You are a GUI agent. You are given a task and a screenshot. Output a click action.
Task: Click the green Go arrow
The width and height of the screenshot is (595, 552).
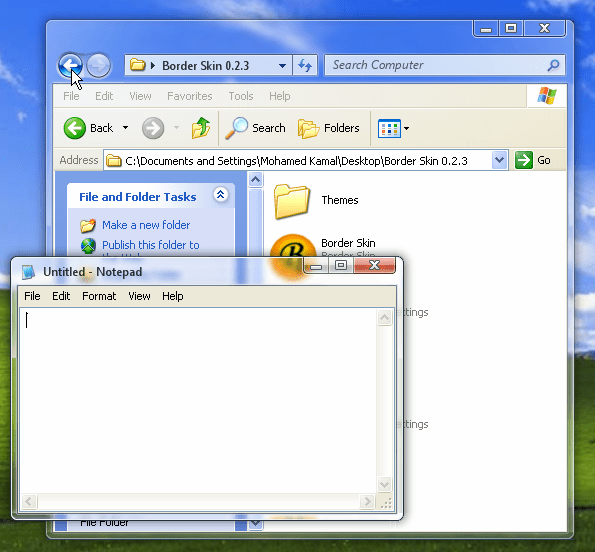[524, 160]
